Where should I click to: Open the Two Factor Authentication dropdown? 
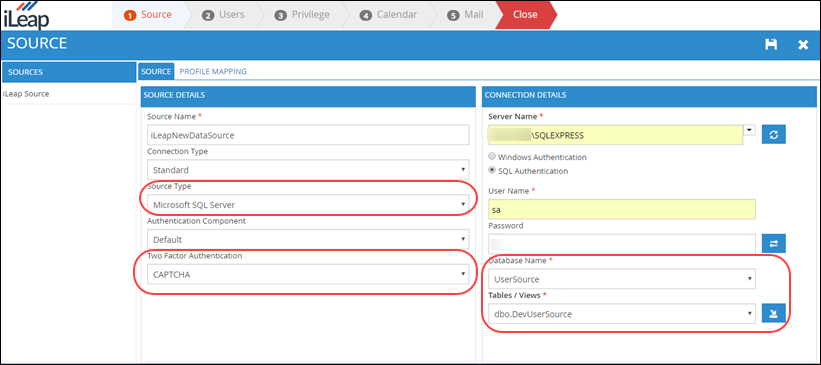tap(308, 274)
